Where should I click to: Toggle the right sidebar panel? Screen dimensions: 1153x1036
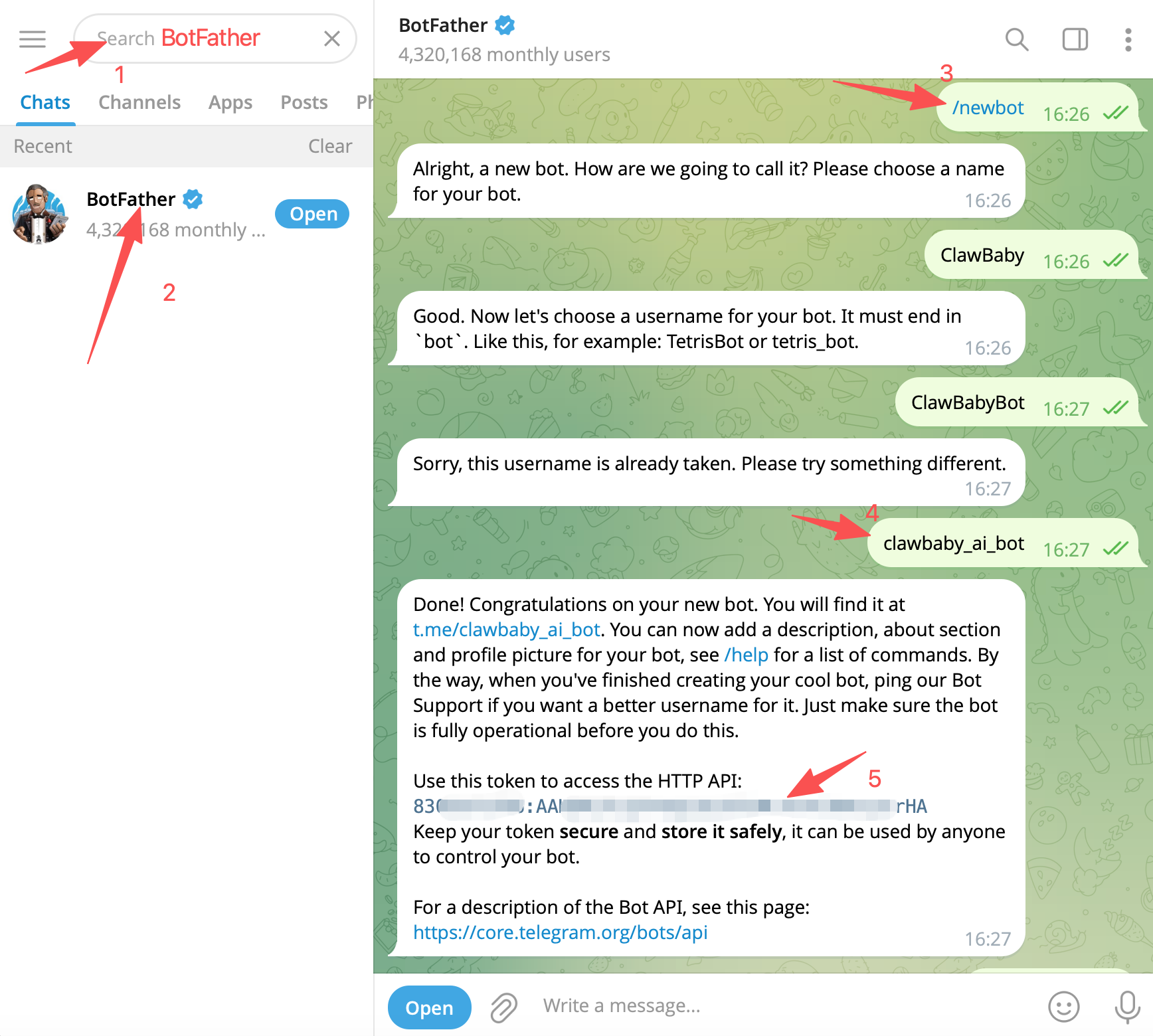pyautogui.click(x=1075, y=40)
